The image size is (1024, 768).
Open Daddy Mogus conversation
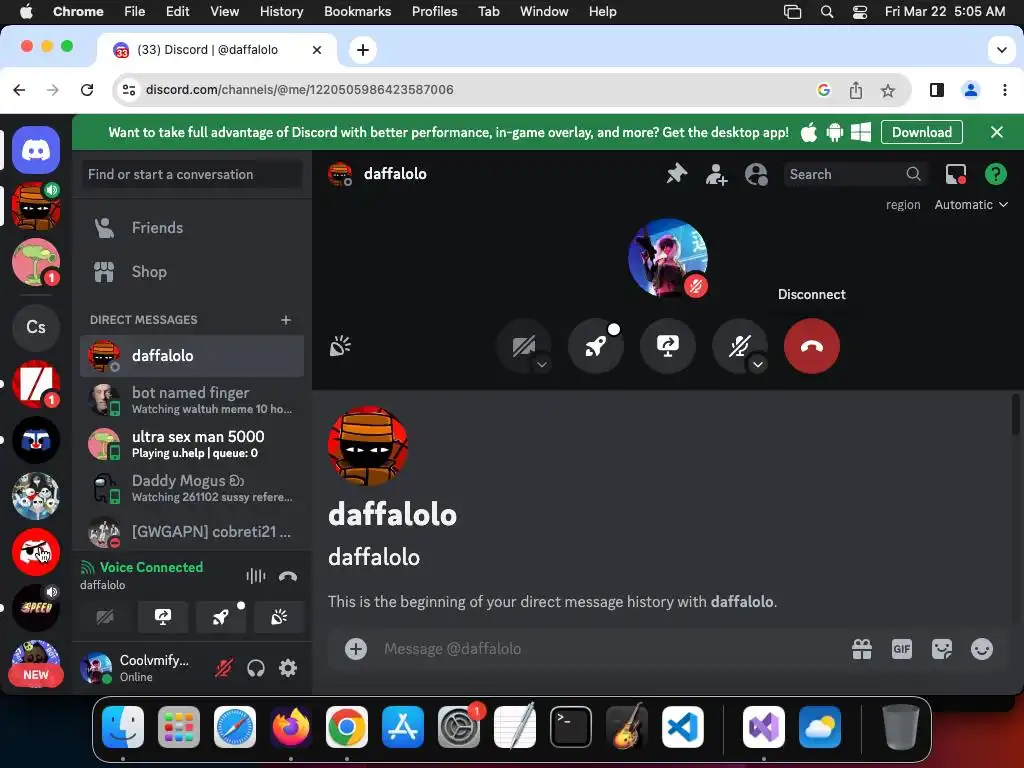192,488
